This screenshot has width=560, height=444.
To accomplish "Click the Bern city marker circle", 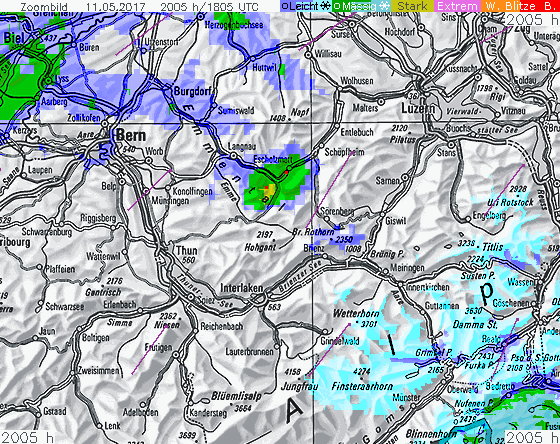I will [105, 124].
